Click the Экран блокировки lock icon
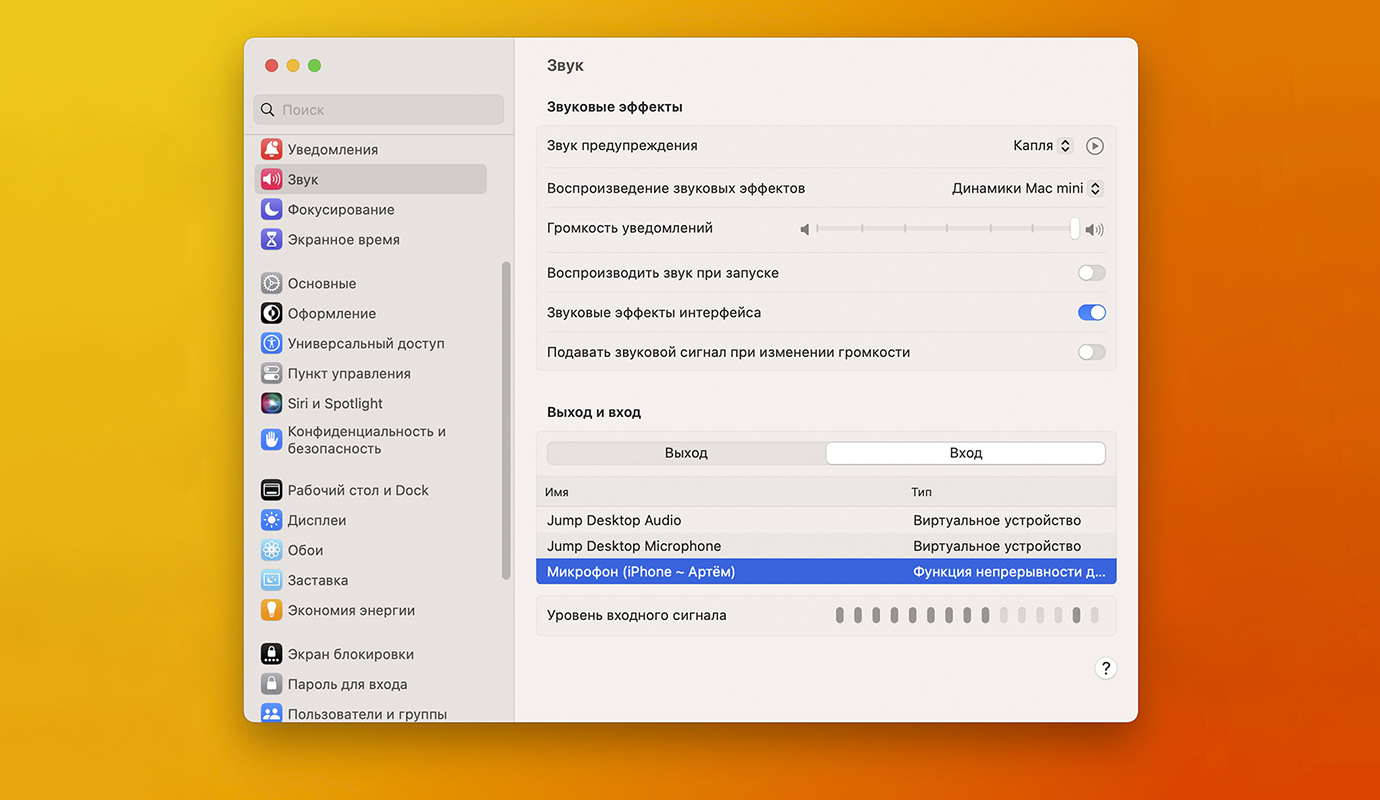The height and width of the screenshot is (800, 1380). [x=271, y=654]
